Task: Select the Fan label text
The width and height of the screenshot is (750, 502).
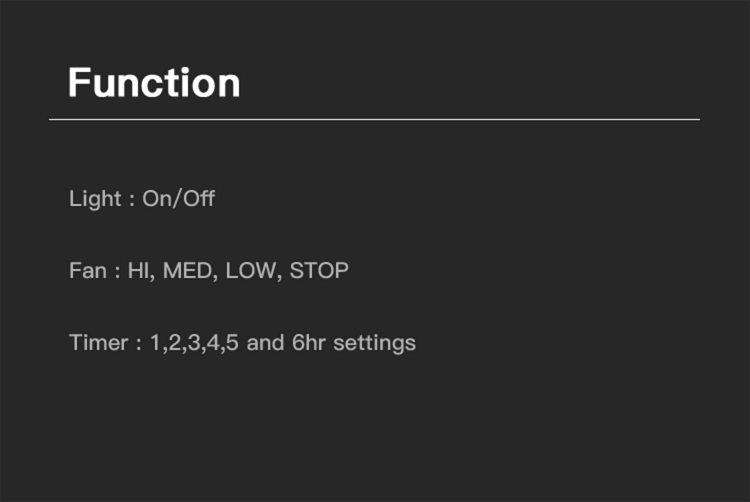Action: click(x=88, y=271)
